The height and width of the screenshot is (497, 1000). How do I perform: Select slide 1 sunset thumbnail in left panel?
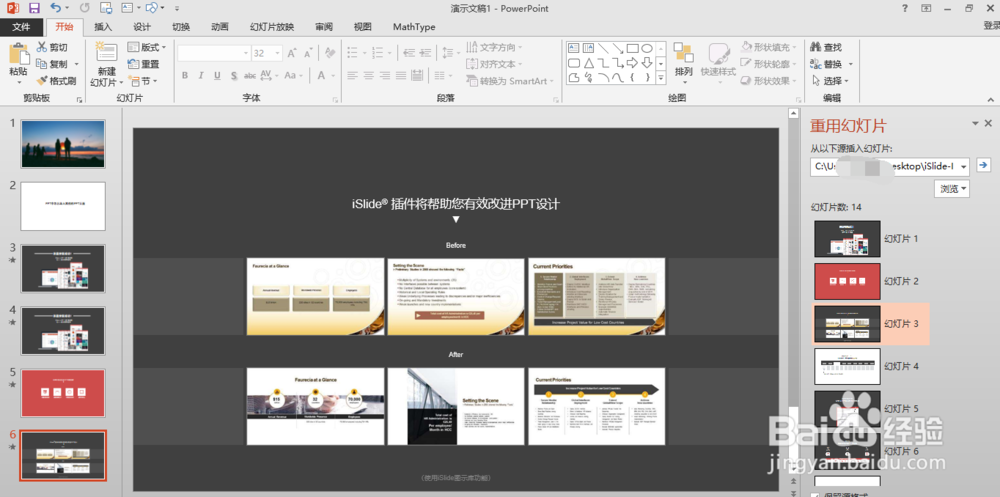(x=63, y=144)
